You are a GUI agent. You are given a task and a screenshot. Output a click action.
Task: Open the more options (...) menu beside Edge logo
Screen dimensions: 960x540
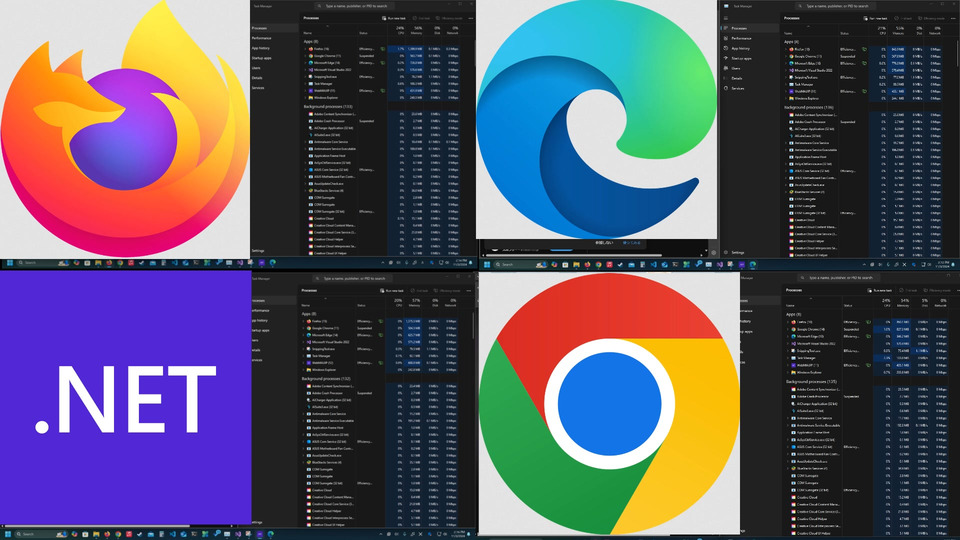point(953,18)
